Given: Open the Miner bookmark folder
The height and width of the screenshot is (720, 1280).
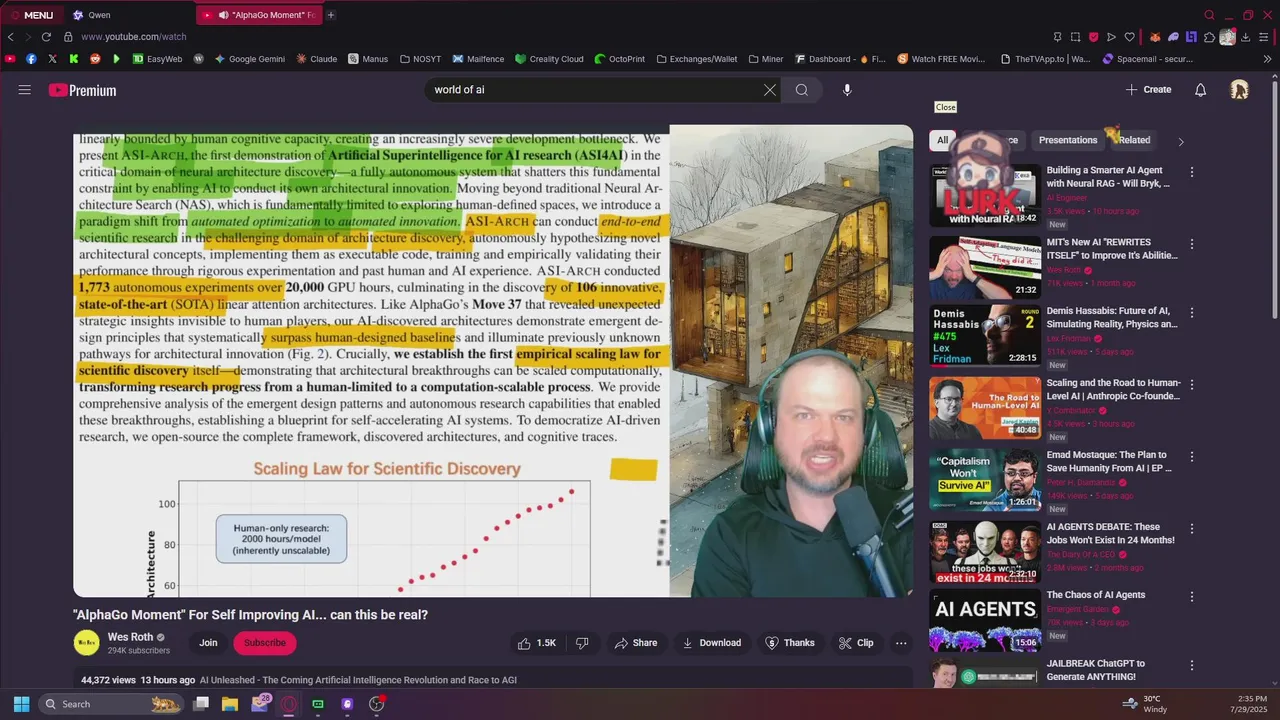Looking at the screenshot, I should (765, 59).
